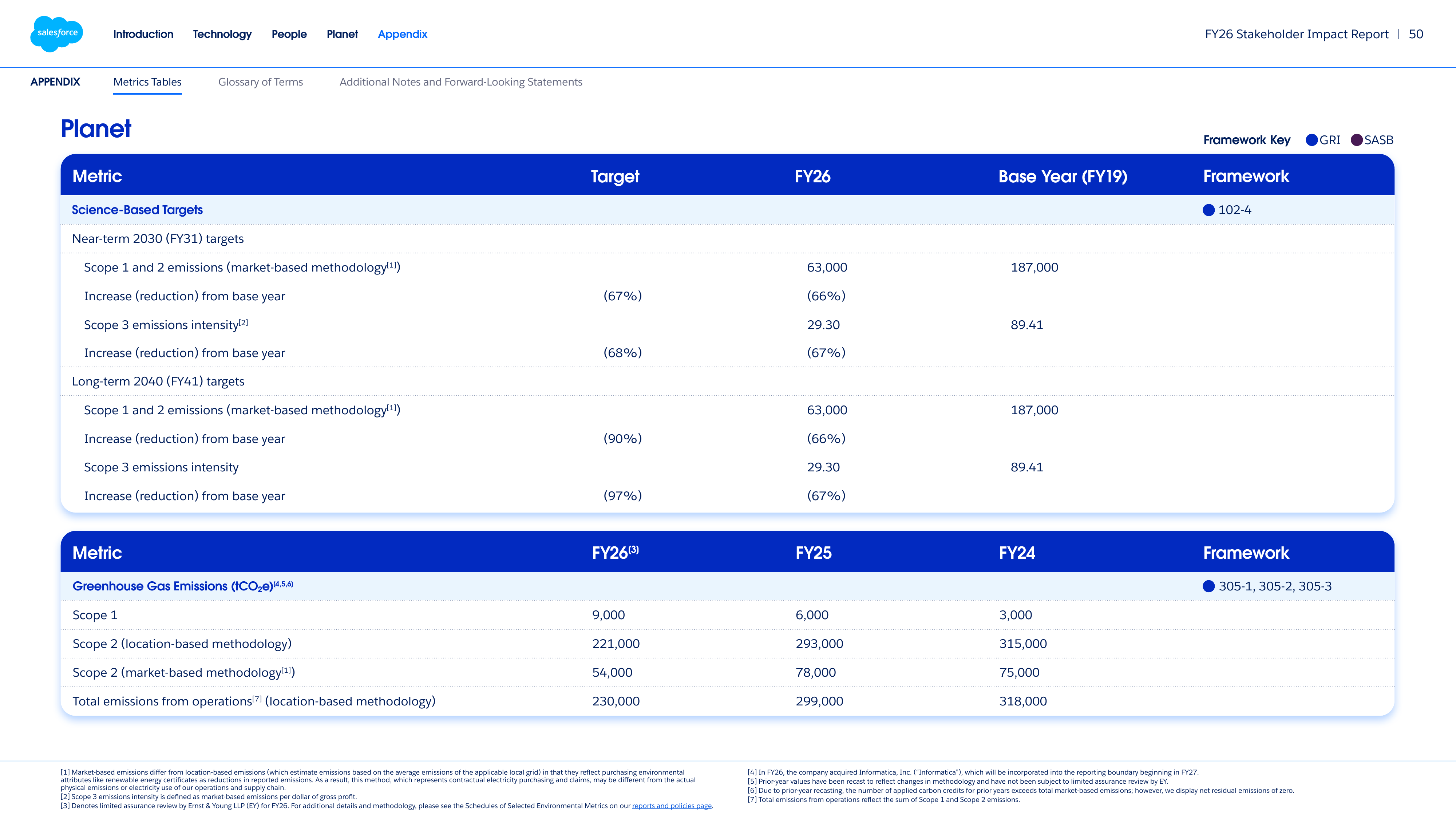This screenshot has width=1456, height=819.
Task: Follow the reports and policies page link
Action: [x=672, y=806]
